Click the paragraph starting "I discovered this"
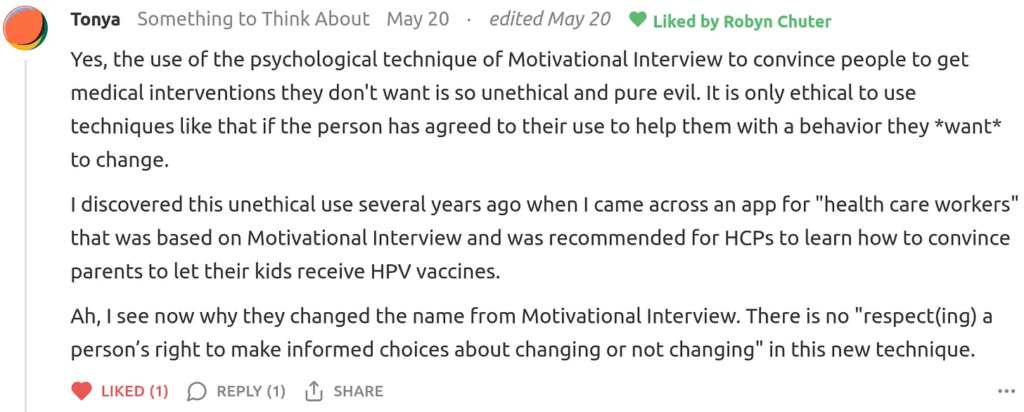This screenshot has width=1024, height=412. pos(540,238)
